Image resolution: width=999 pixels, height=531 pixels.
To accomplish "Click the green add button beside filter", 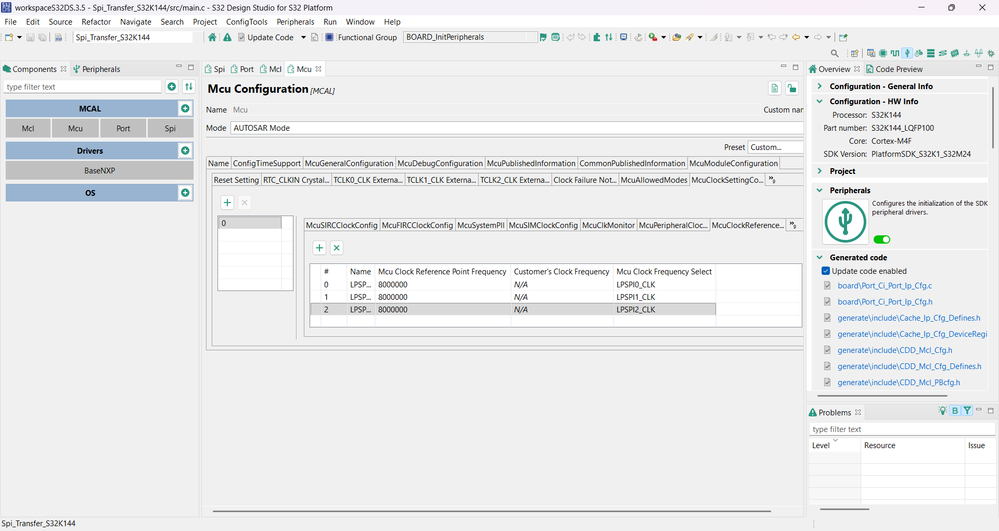I will [x=172, y=87].
